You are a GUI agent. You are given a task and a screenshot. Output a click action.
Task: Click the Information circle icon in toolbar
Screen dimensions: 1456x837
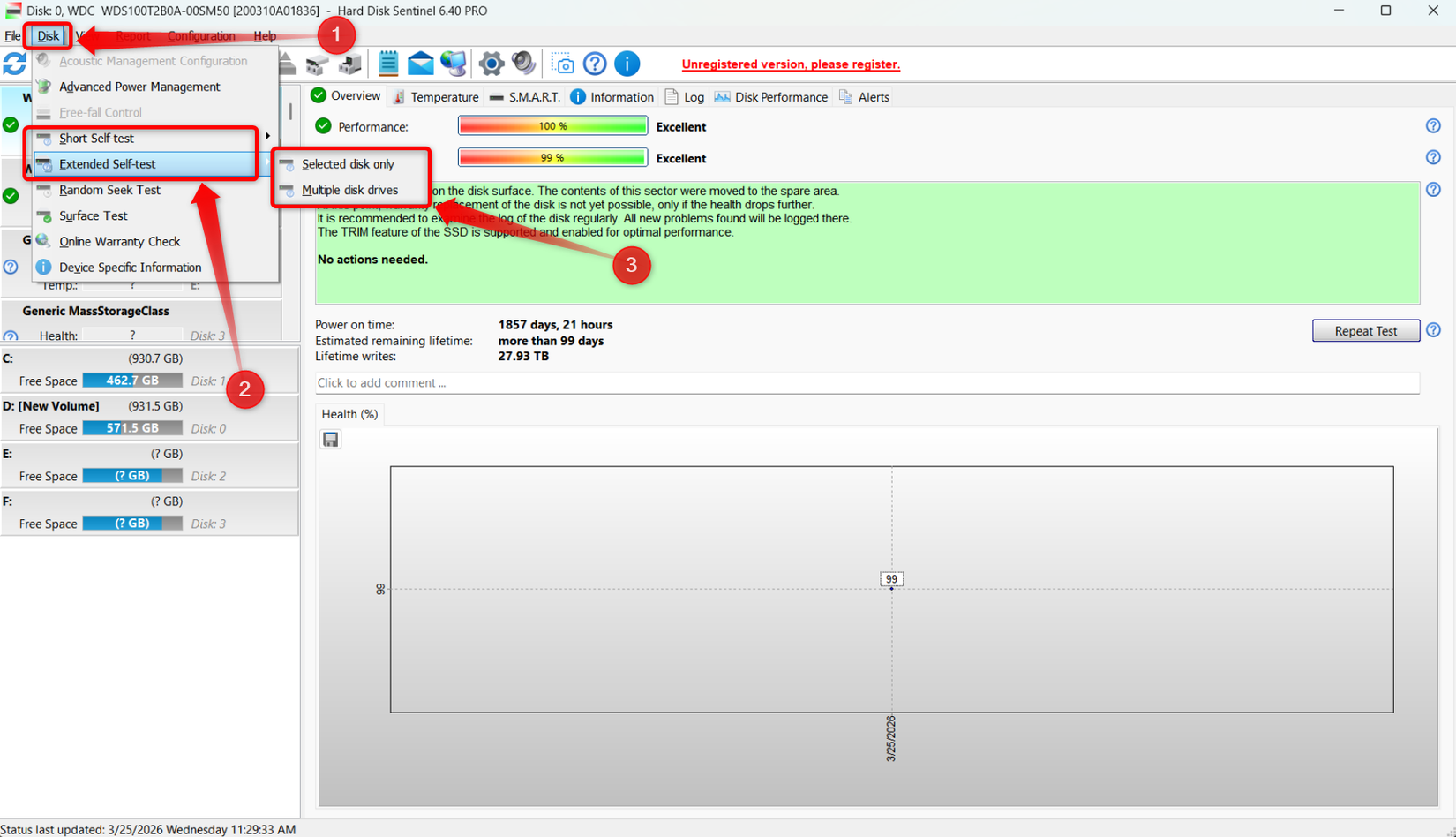pyautogui.click(x=627, y=64)
